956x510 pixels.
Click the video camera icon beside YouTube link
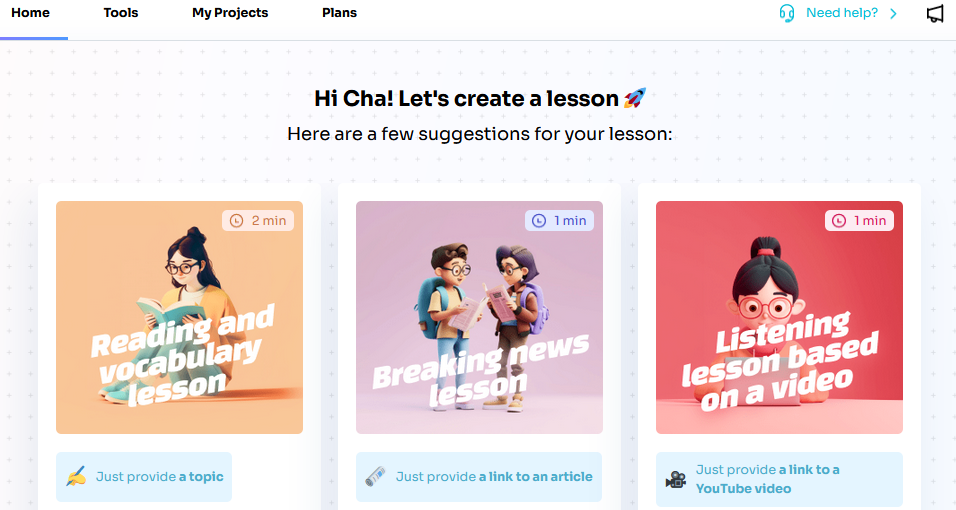coord(676,479)
